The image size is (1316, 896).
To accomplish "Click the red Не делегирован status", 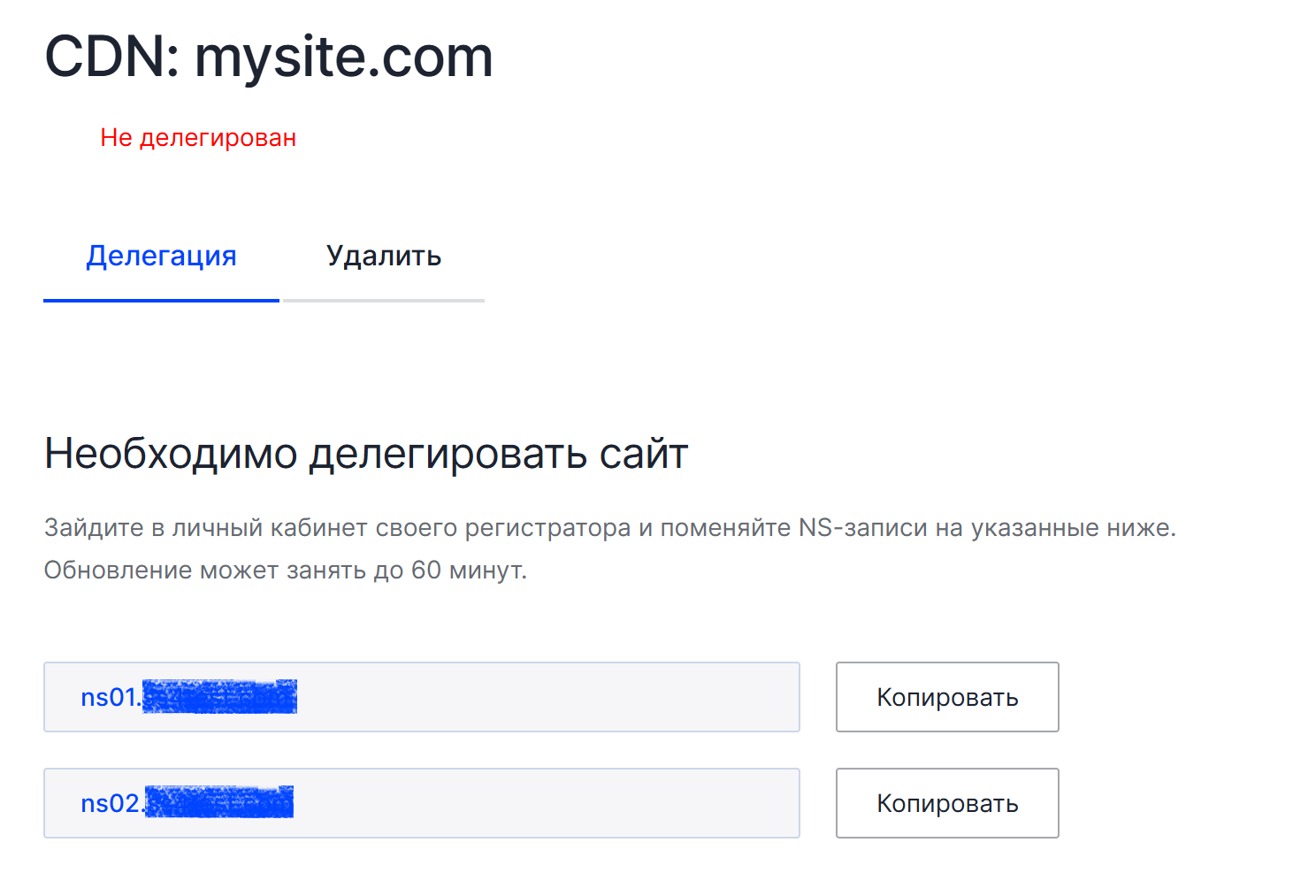I will [x=198, y=138].
